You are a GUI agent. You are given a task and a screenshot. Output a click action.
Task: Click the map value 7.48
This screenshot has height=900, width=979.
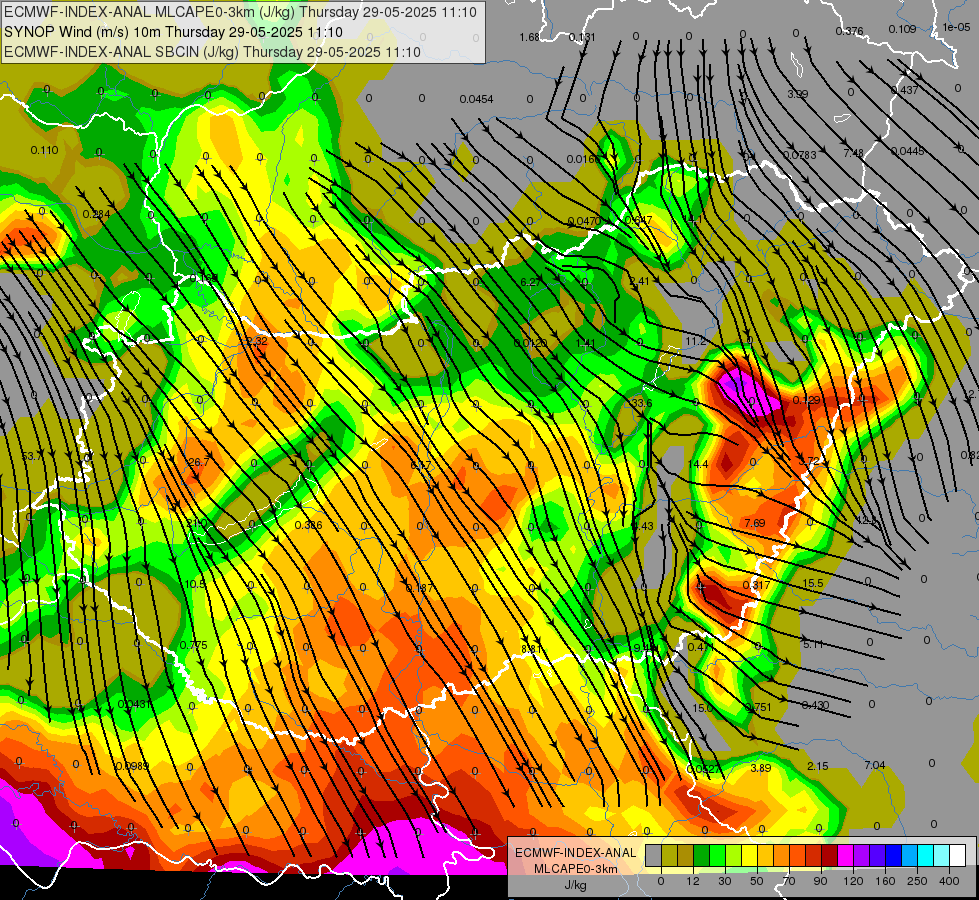pos(853,153)
